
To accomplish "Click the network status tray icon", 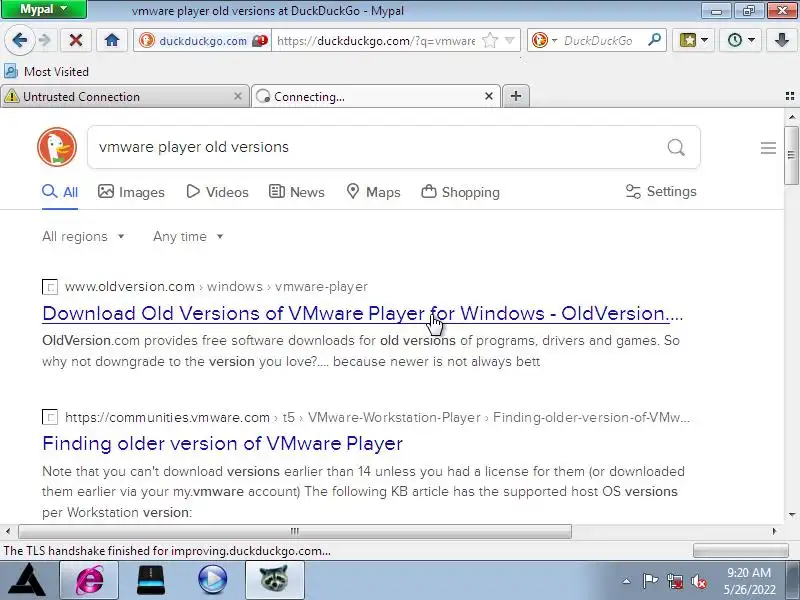I will click(674, 581).
